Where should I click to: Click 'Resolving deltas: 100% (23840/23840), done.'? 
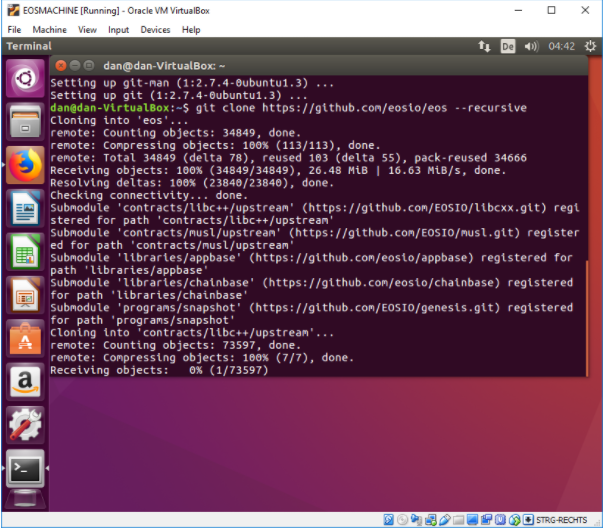tap(192, 183)
